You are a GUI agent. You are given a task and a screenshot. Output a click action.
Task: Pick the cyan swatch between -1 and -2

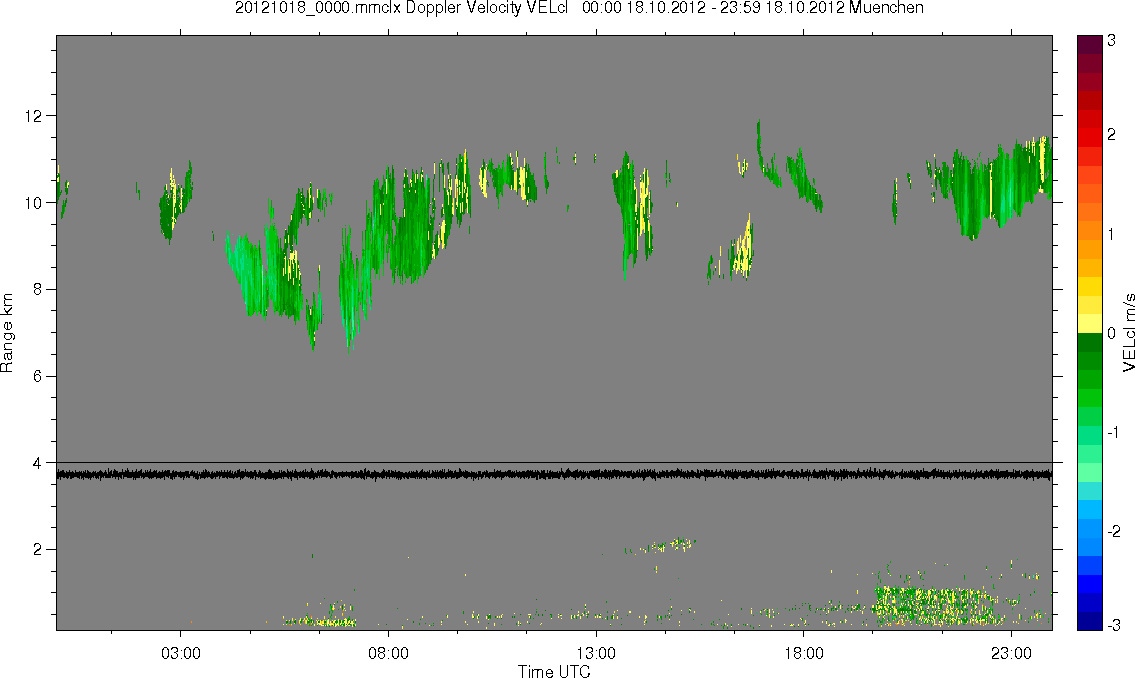[x=1089, y=491]
